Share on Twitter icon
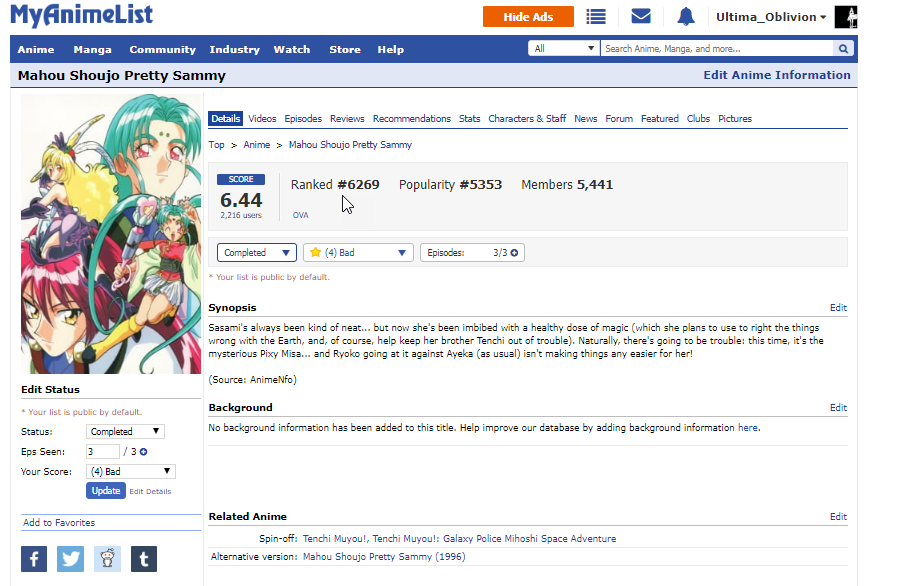The image size is (899, 586). coord(71,558)
